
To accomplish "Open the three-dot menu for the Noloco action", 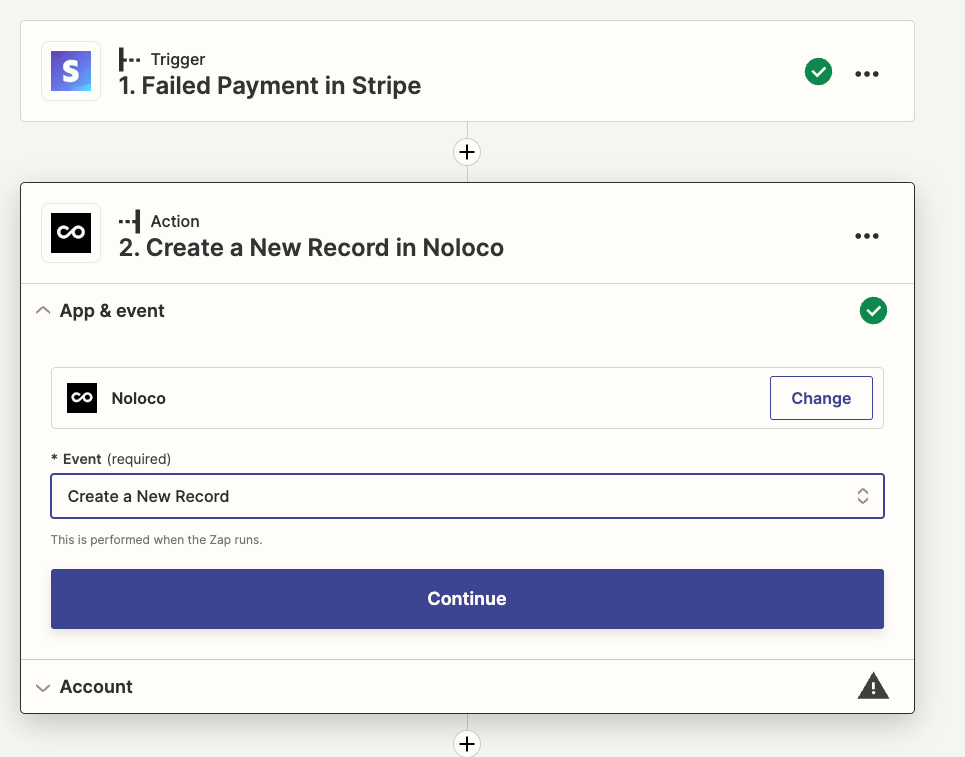I will click(x=866, y=236).
